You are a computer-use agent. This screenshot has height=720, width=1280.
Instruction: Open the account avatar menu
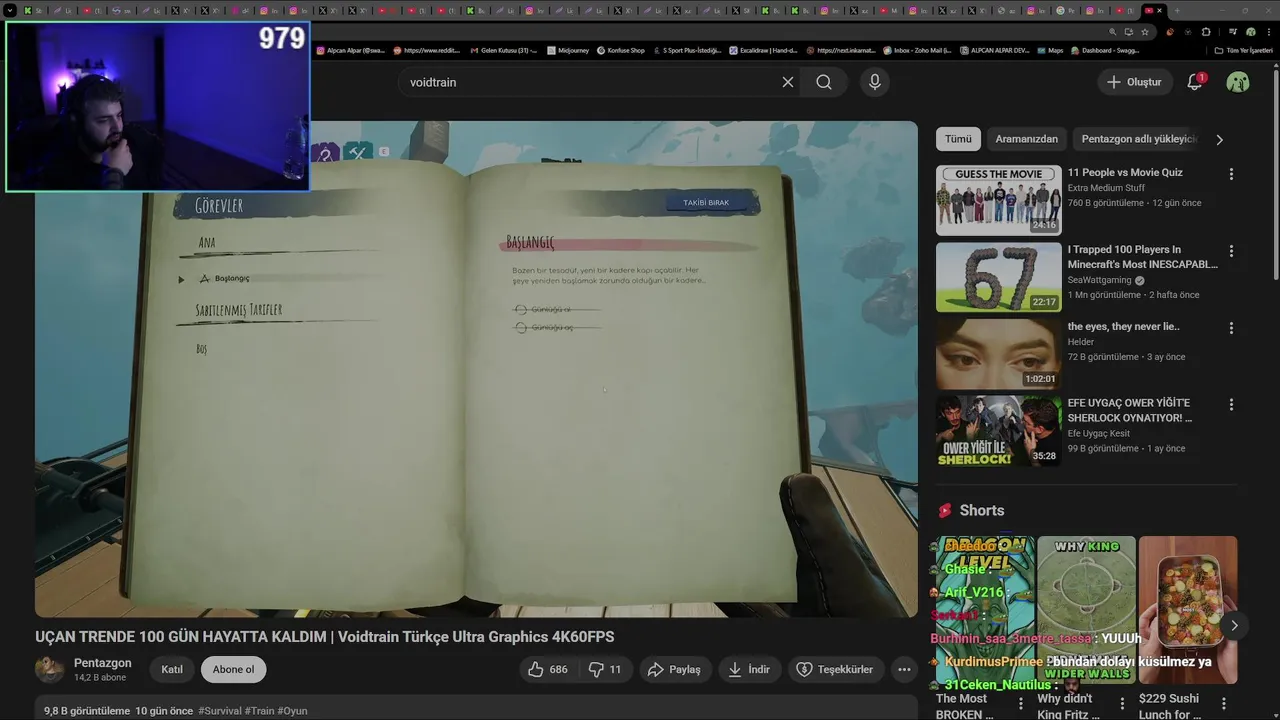click(1238, 82)
